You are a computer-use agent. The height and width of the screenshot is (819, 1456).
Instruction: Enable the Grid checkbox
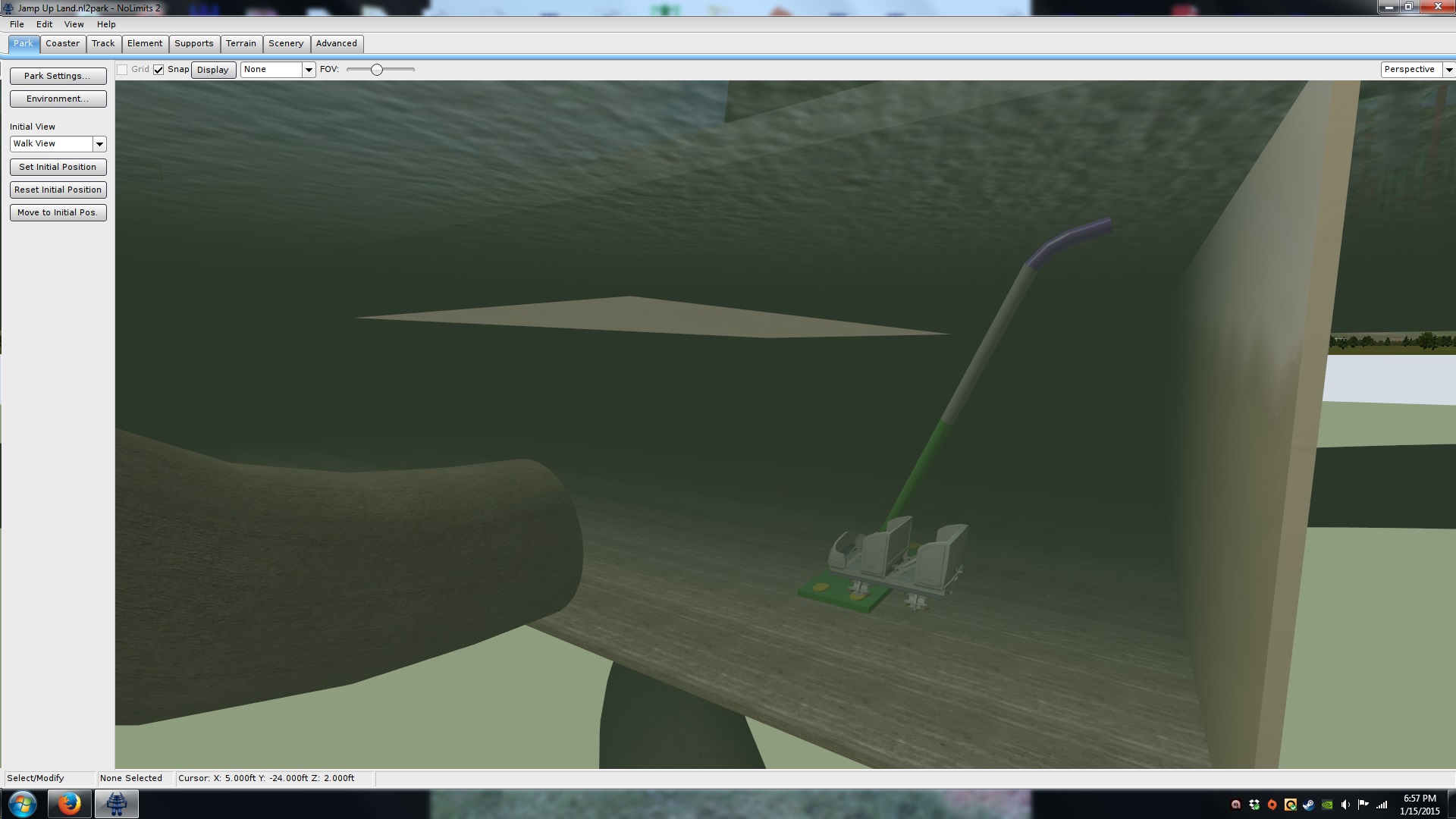pos(122,70)
